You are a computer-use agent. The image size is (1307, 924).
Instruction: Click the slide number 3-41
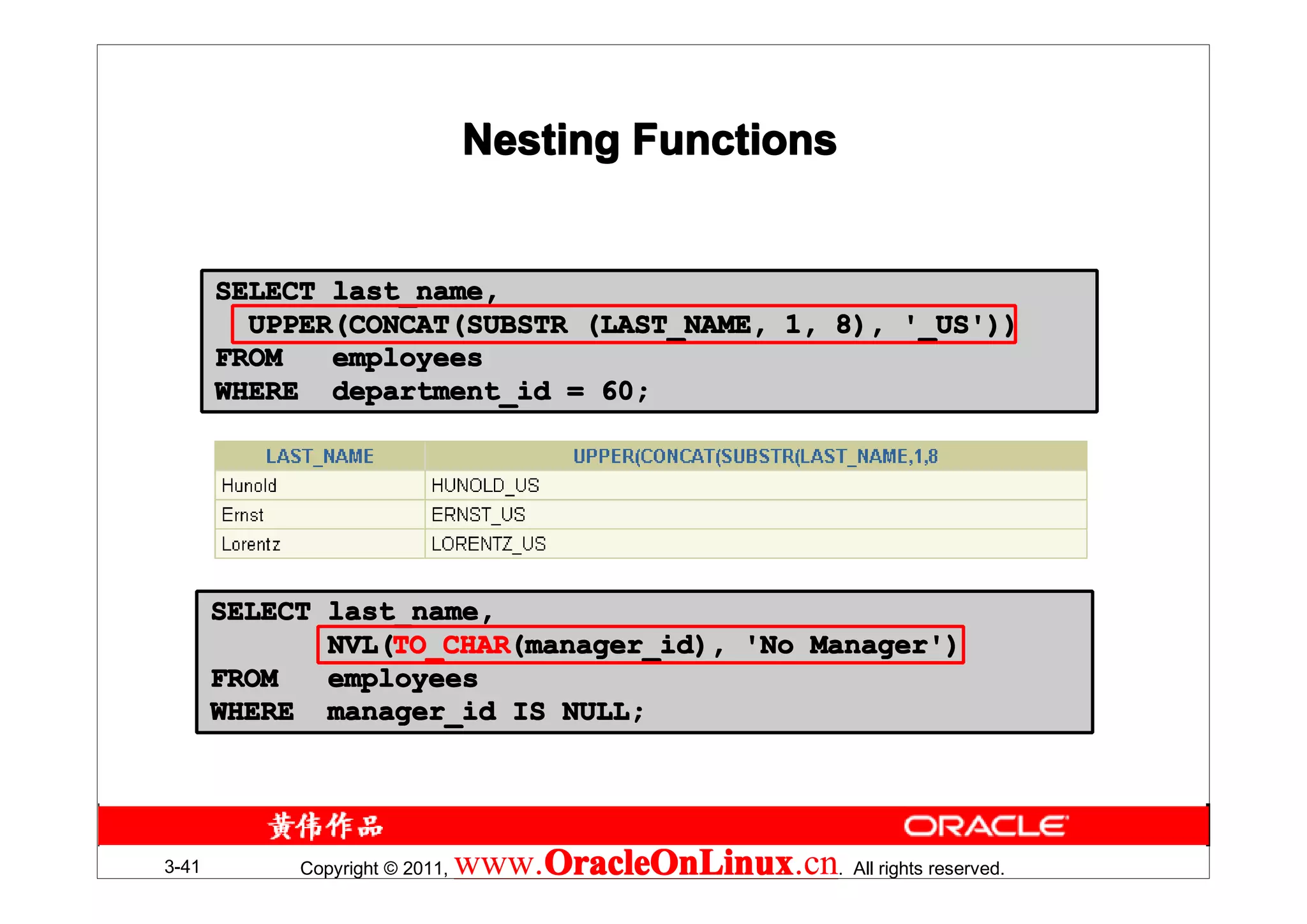tap(182, 867)
